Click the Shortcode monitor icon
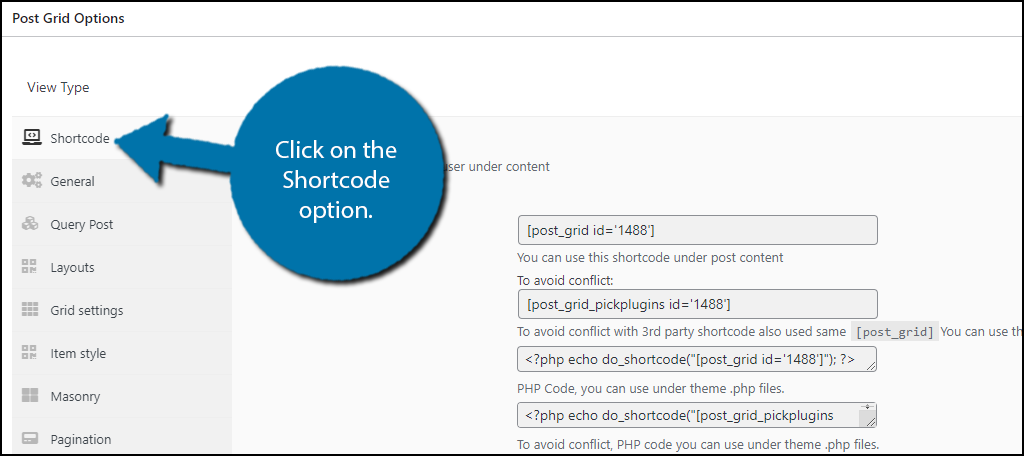1024x456 pixels. (31, 137)
